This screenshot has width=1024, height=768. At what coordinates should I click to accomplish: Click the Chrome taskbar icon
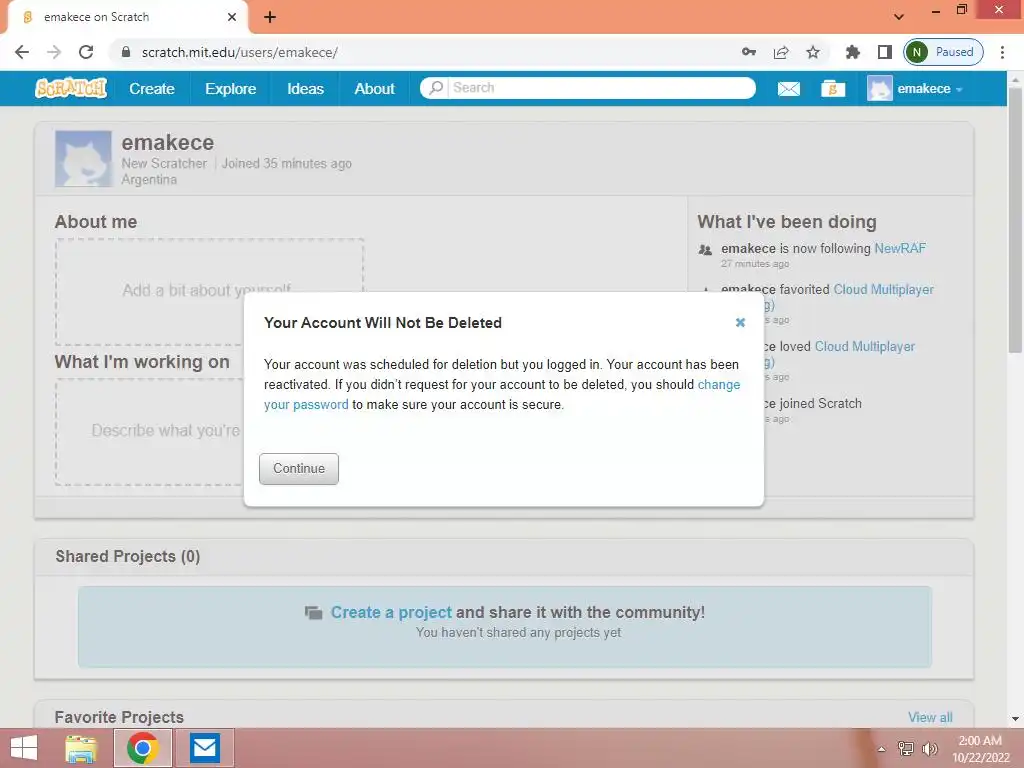(143, 748)
